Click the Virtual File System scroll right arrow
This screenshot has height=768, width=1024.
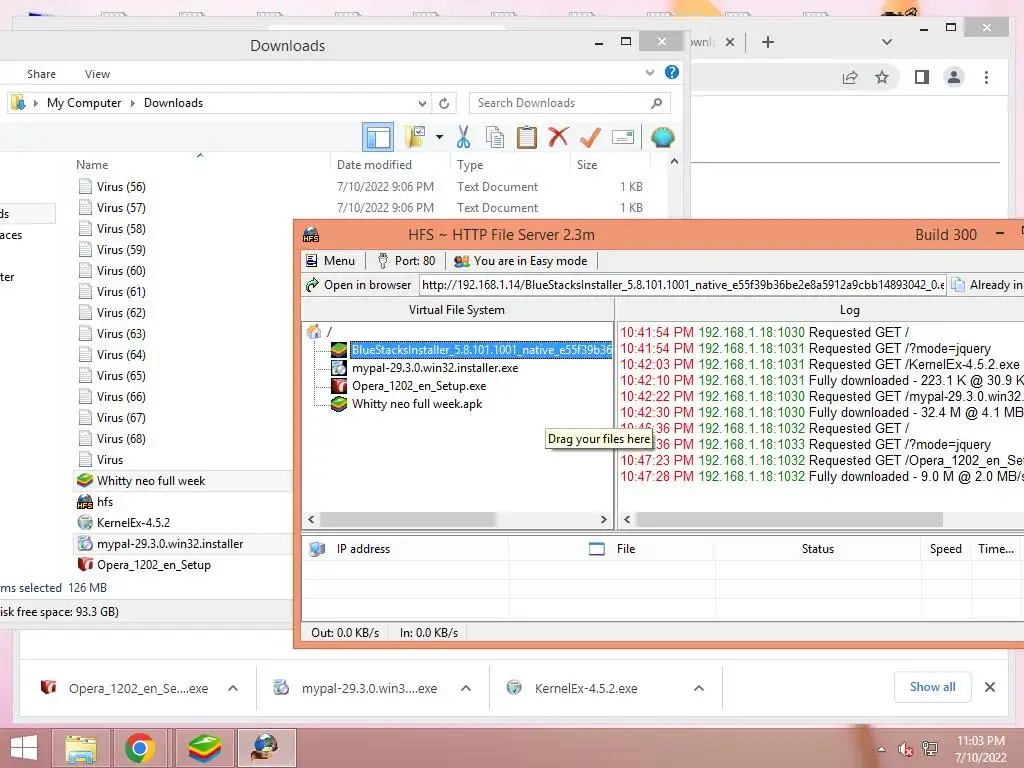pyautogui.click(x=603, y=520)
